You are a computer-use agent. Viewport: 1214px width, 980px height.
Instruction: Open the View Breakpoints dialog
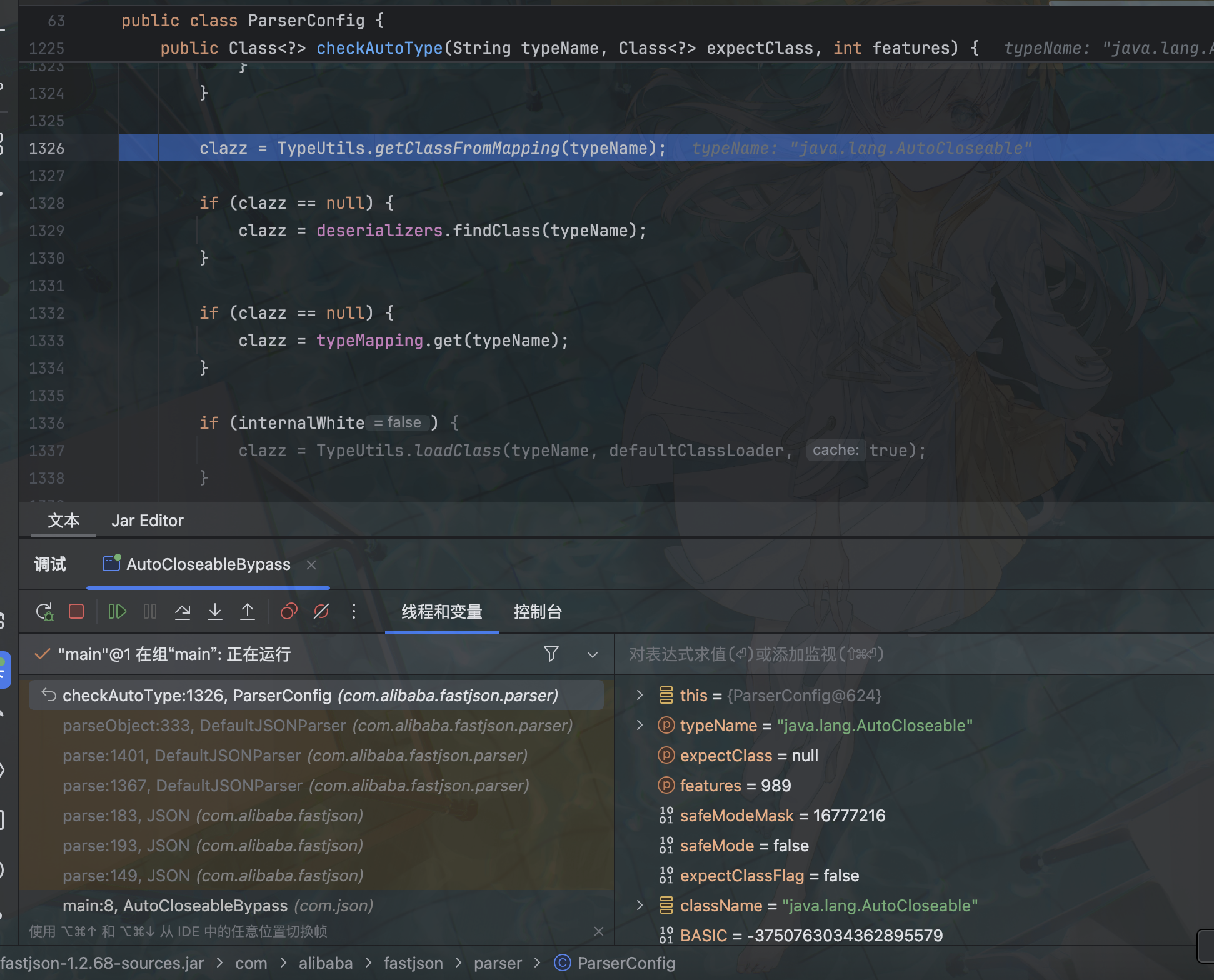pos(289,611)
